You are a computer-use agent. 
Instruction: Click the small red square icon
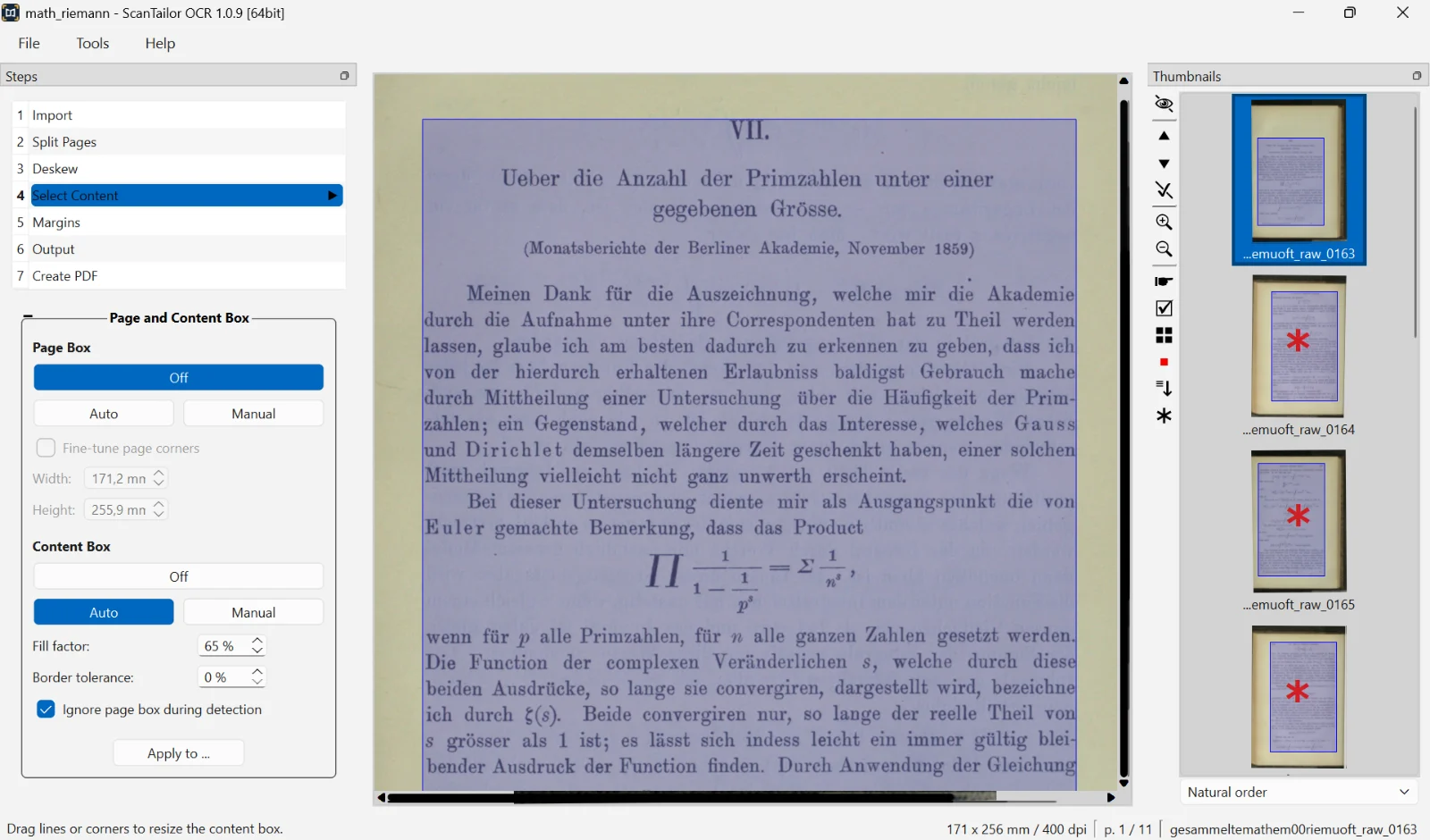[1164, 362]
